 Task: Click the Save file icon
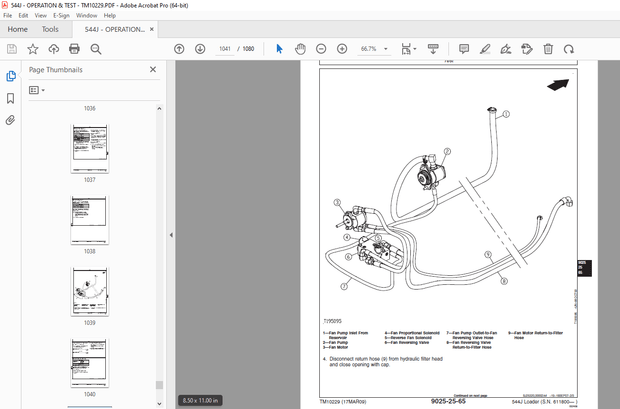click(12, 49)
